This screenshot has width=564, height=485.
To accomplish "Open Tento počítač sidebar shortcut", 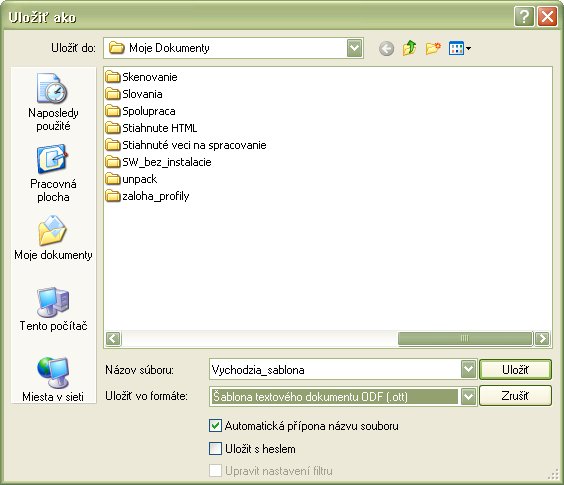I will (x=53, y=309).
